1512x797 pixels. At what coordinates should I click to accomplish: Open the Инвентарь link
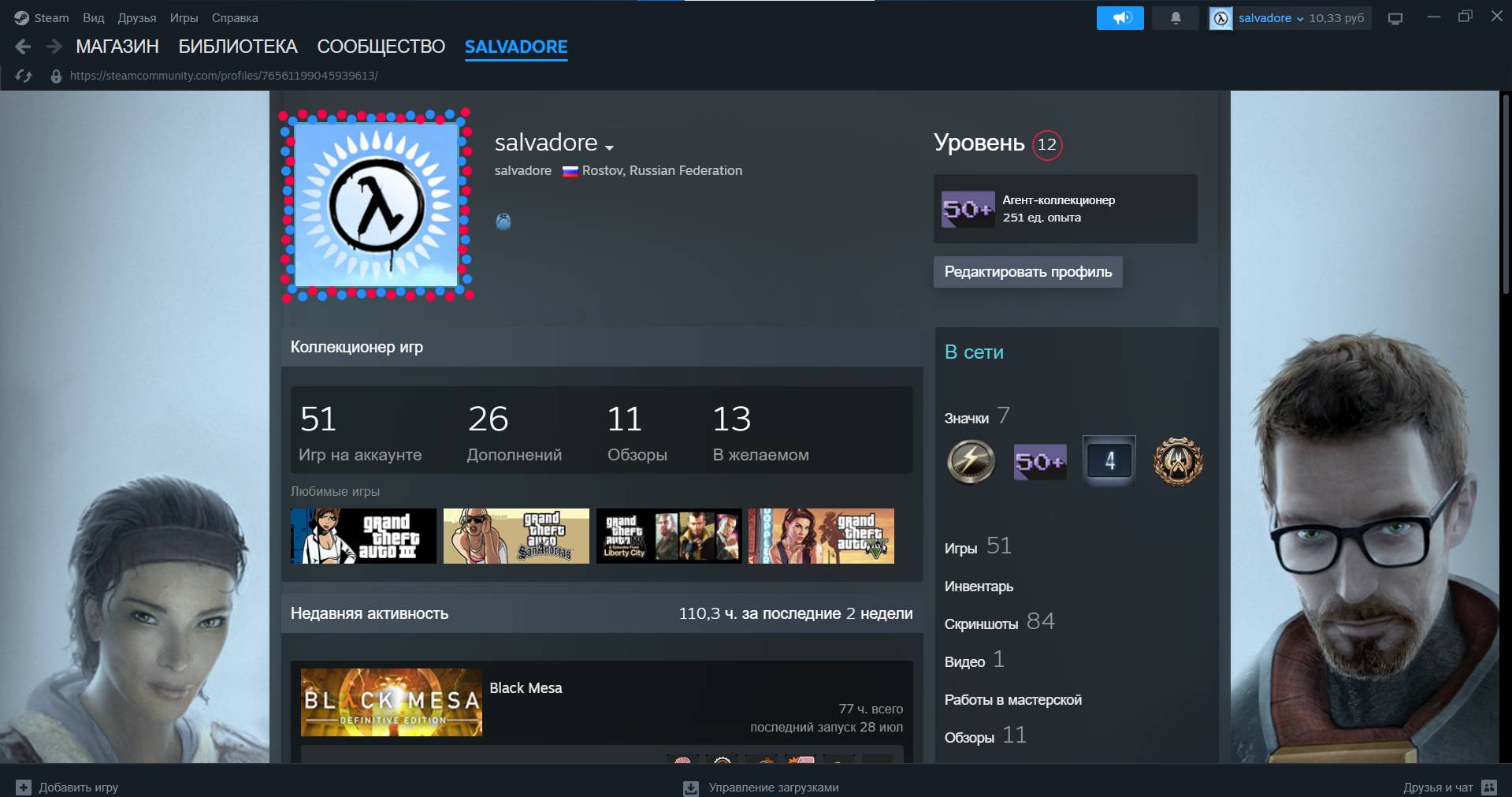pos(979,586)
